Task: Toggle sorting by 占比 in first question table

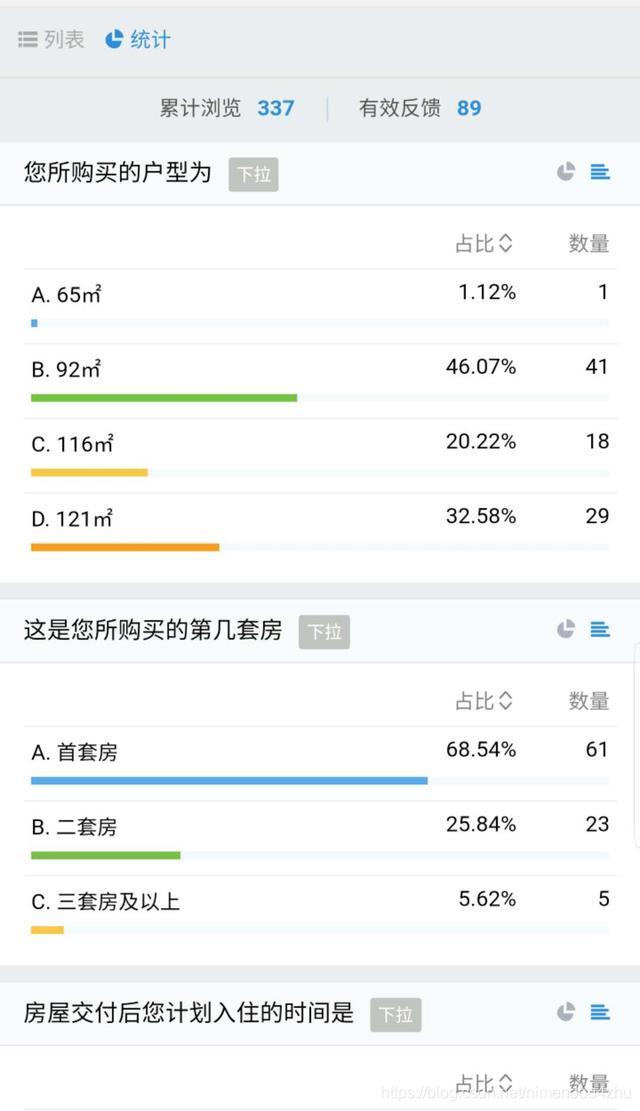Action: point(484,243)
